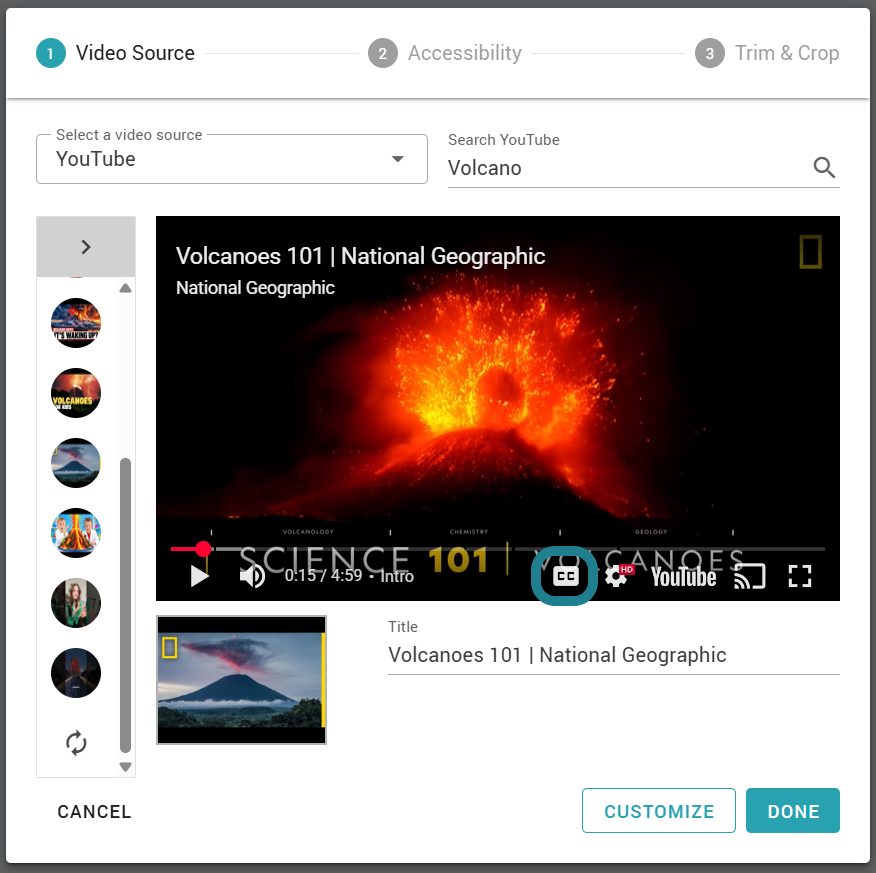Open video settings gear icon
This screenshot has width=876, height=873.
(x=616, y=576)
